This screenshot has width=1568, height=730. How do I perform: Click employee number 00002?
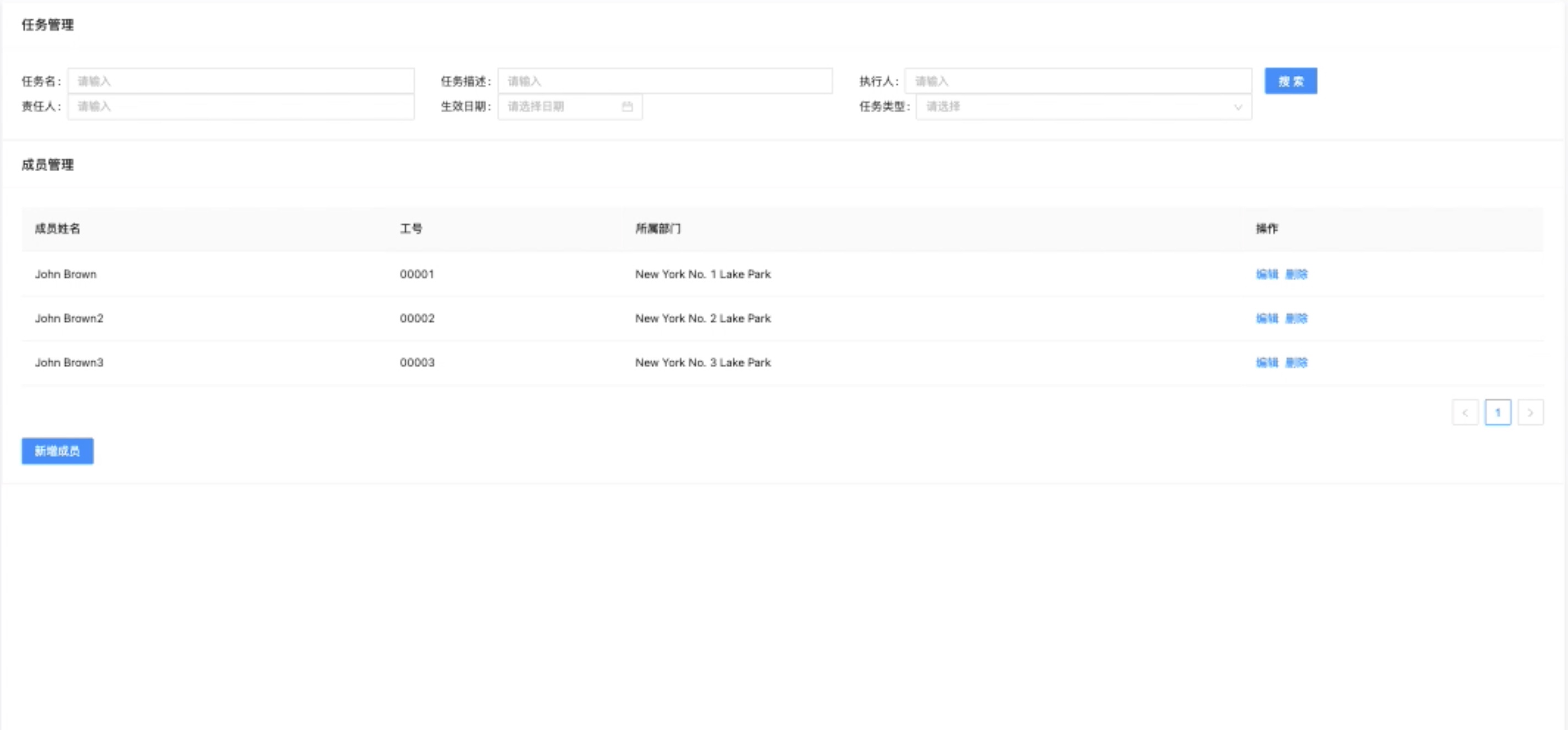[x=417, y=318]
